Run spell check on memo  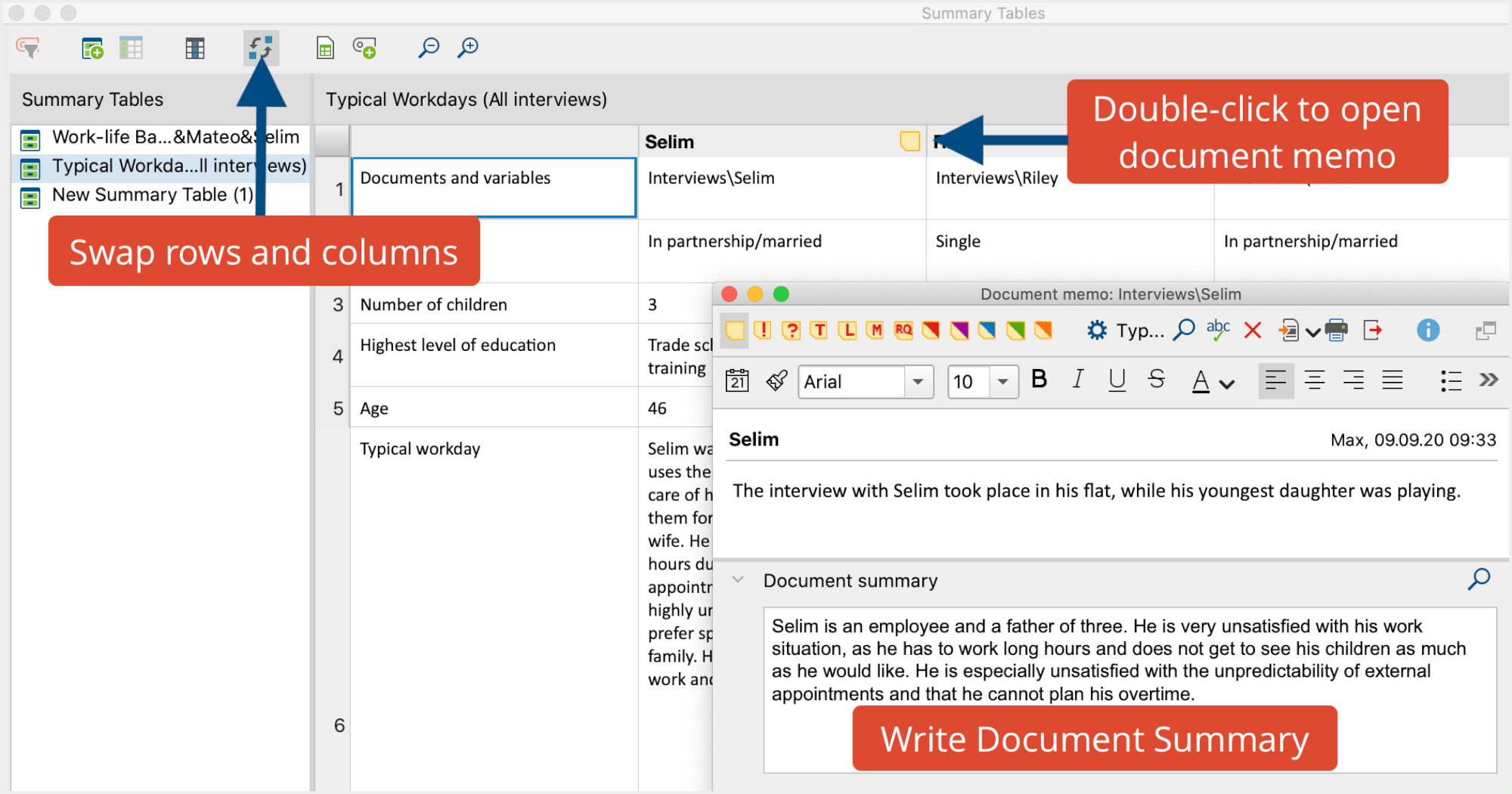tap(1218, 330)
